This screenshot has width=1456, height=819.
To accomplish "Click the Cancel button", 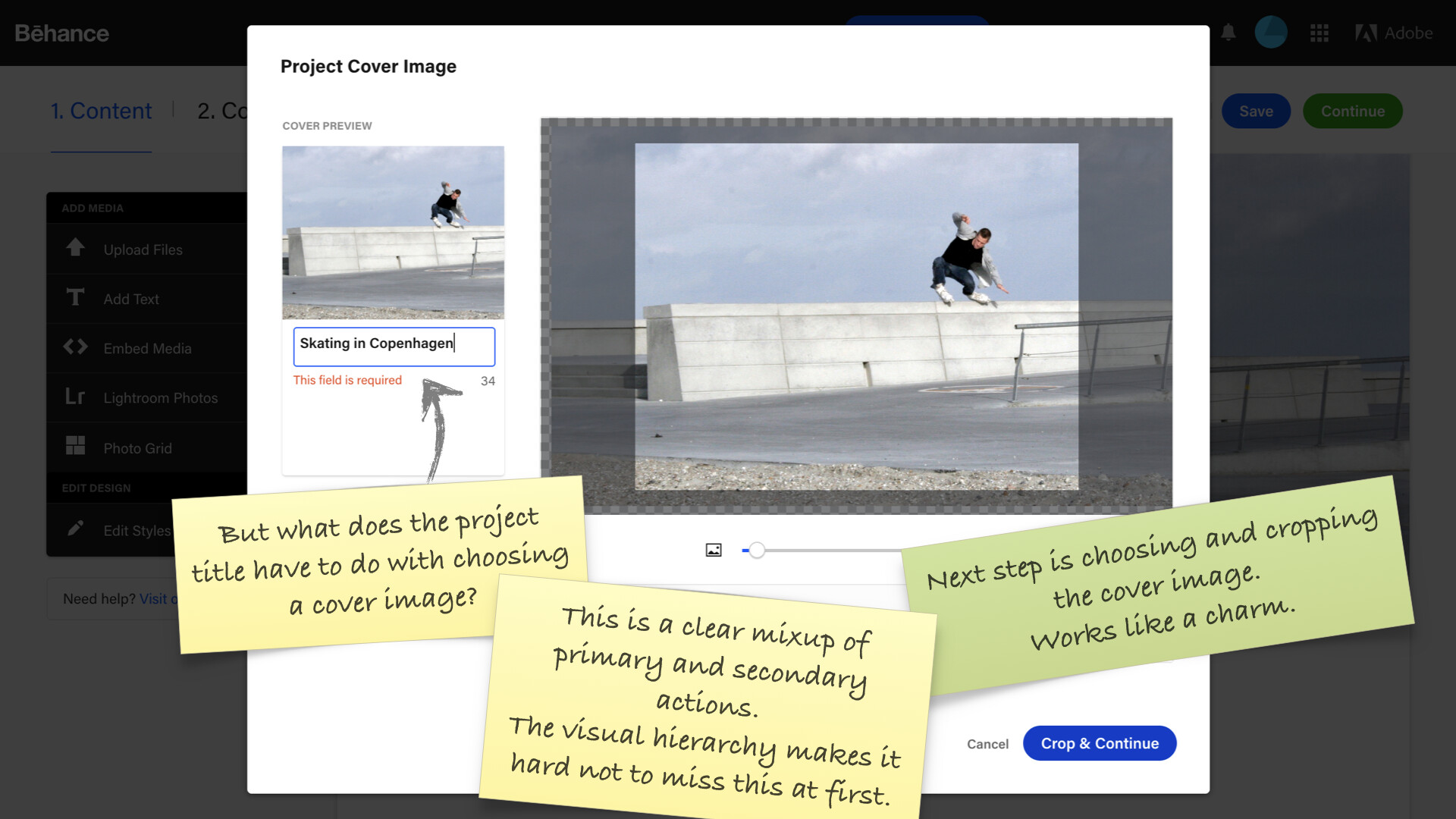I will 987,744.
